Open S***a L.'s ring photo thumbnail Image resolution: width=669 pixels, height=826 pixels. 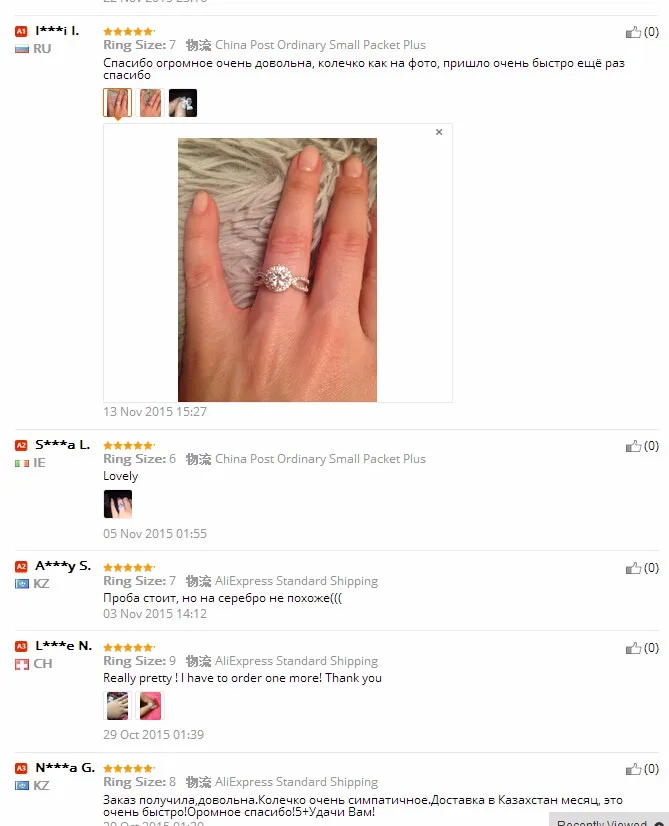click(117, 504)
